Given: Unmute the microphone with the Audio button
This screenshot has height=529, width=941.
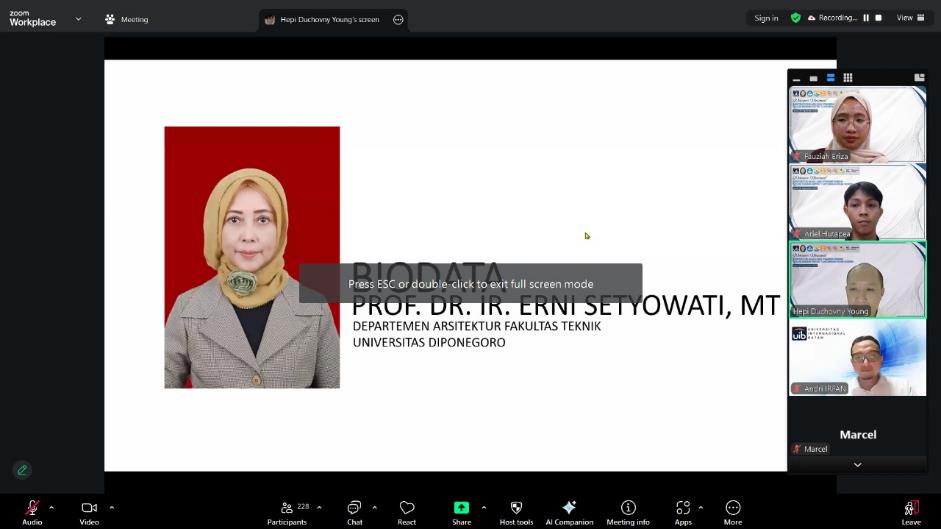Looking at the screenshot, I should (x=32, y=509).
